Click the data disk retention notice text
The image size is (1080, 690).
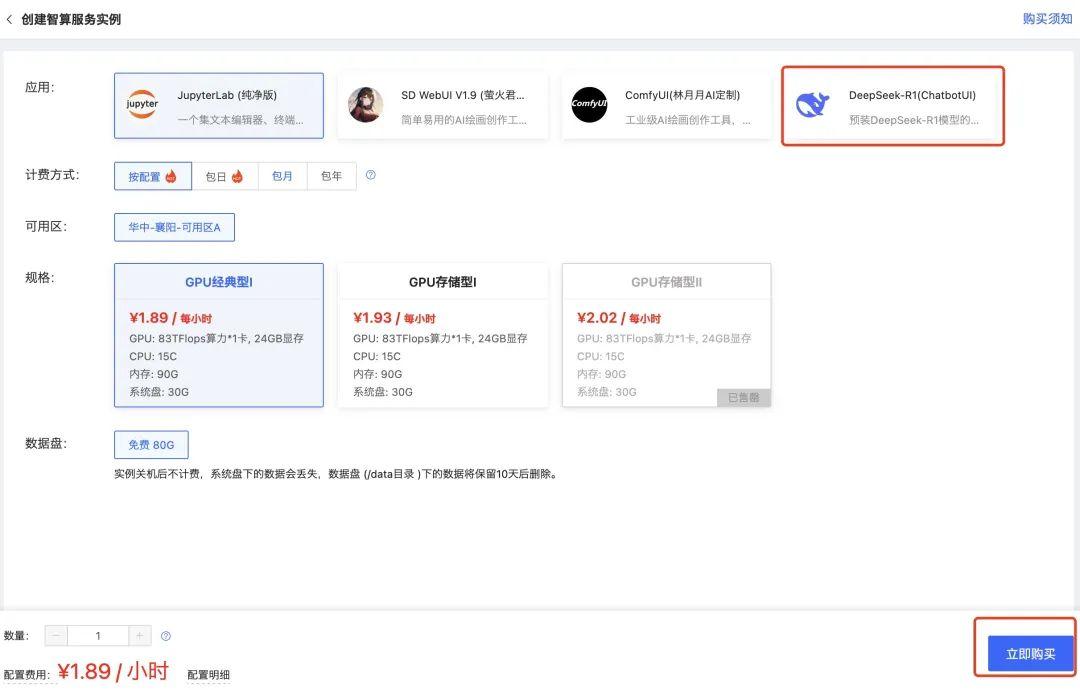click(335, 474)
